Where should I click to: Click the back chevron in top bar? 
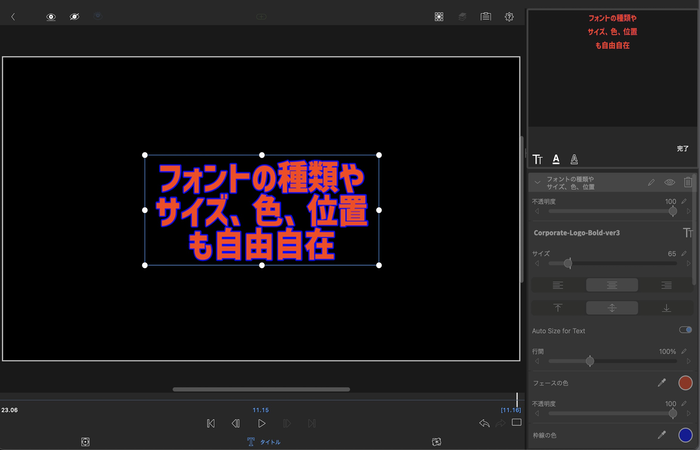[13, 17]
